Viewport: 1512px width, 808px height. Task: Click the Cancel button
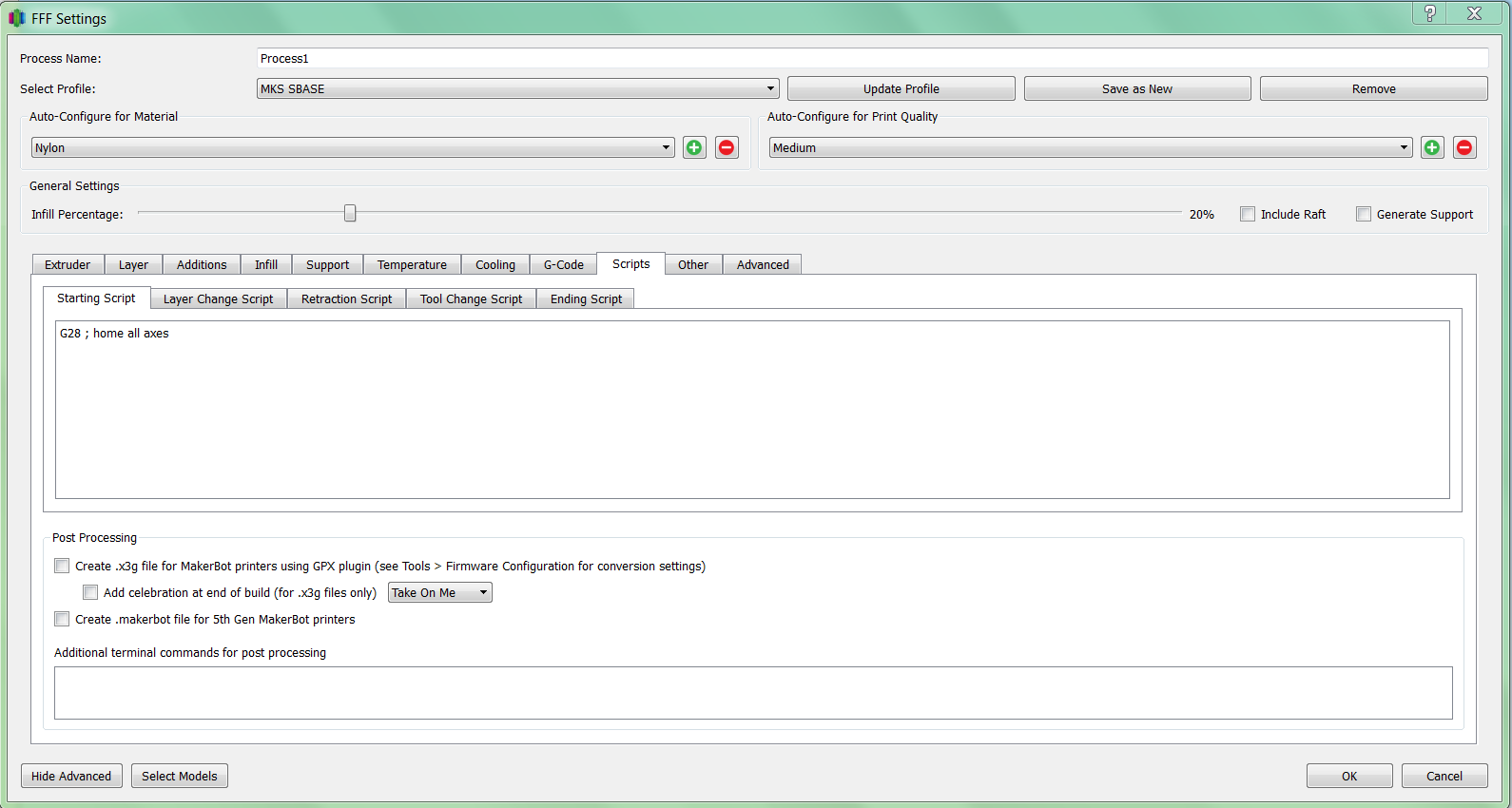(x=1444, y=776)
